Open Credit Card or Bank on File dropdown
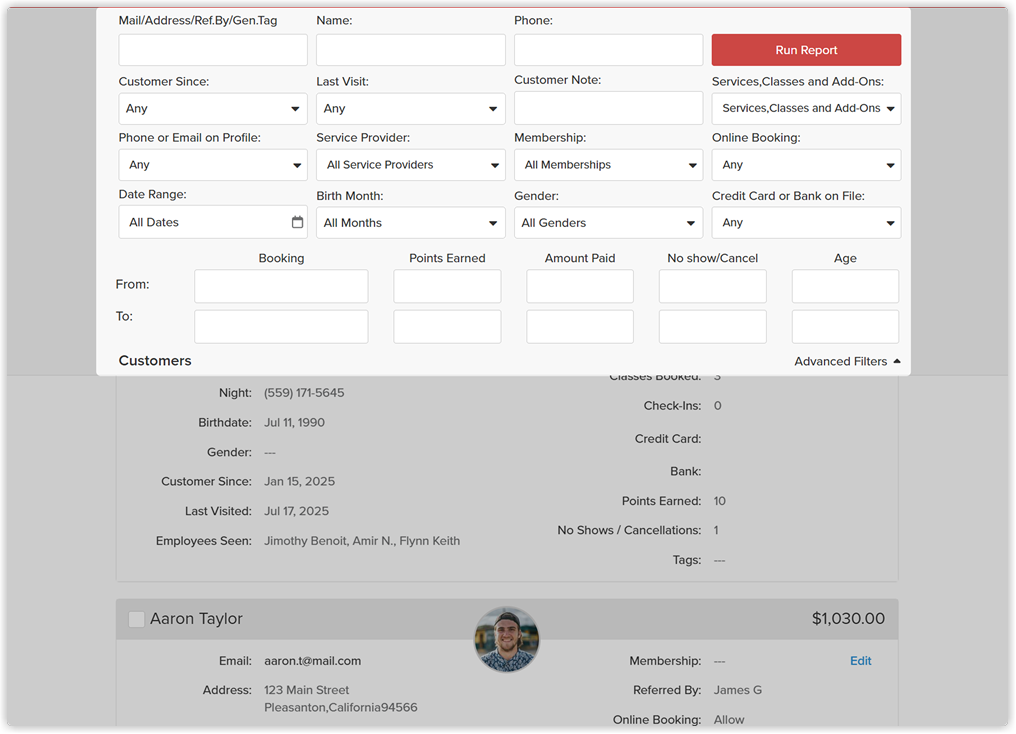Image resolution: width=1016 pixels, height=734 pixels. [806, 222]
